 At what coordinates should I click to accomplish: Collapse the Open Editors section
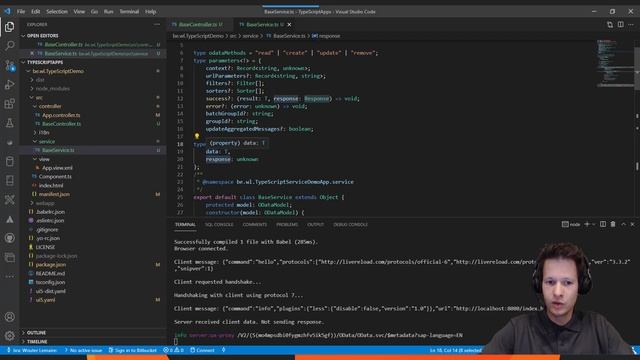point(23,36)
